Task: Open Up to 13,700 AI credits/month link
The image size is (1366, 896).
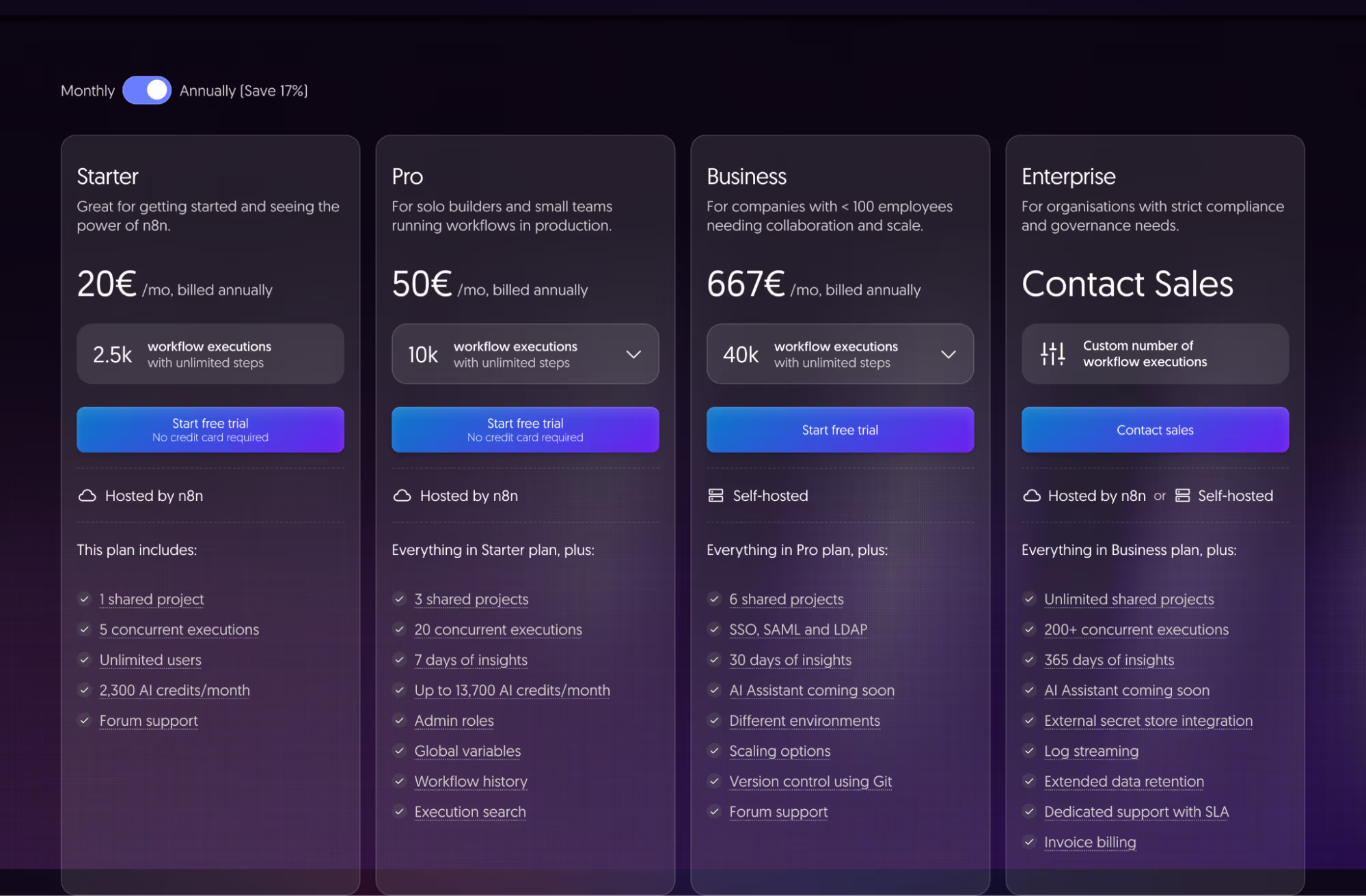Action: point(513,690)
